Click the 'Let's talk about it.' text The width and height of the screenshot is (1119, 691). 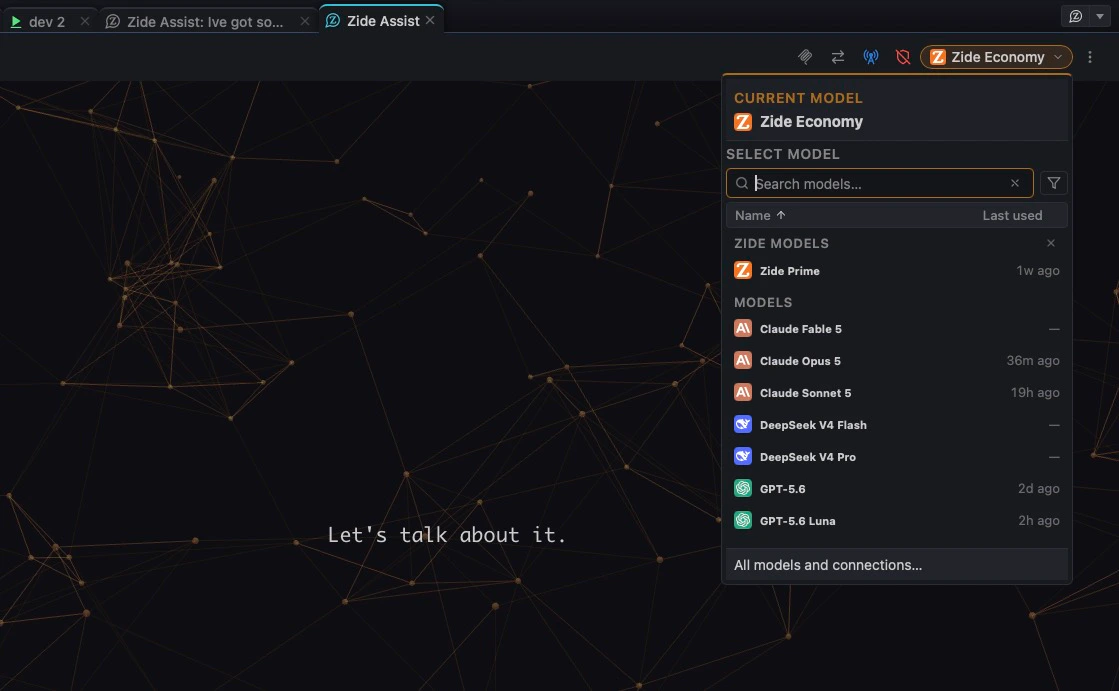point(447,535)
